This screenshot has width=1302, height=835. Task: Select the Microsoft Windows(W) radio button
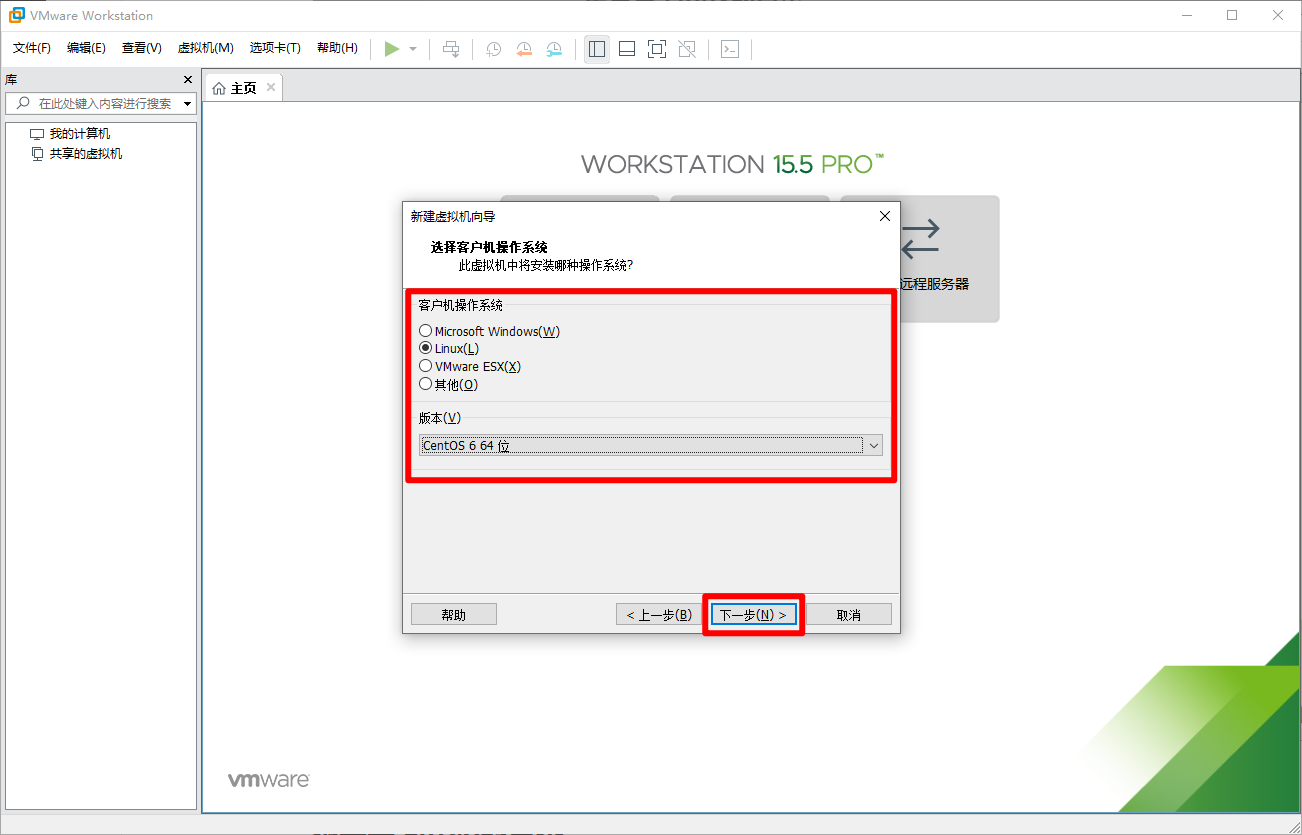point(425,331)
